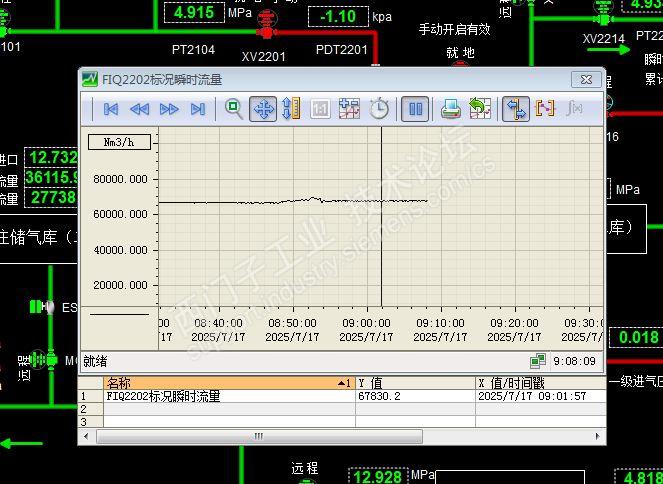Click the PT2104 tag label

193,50
